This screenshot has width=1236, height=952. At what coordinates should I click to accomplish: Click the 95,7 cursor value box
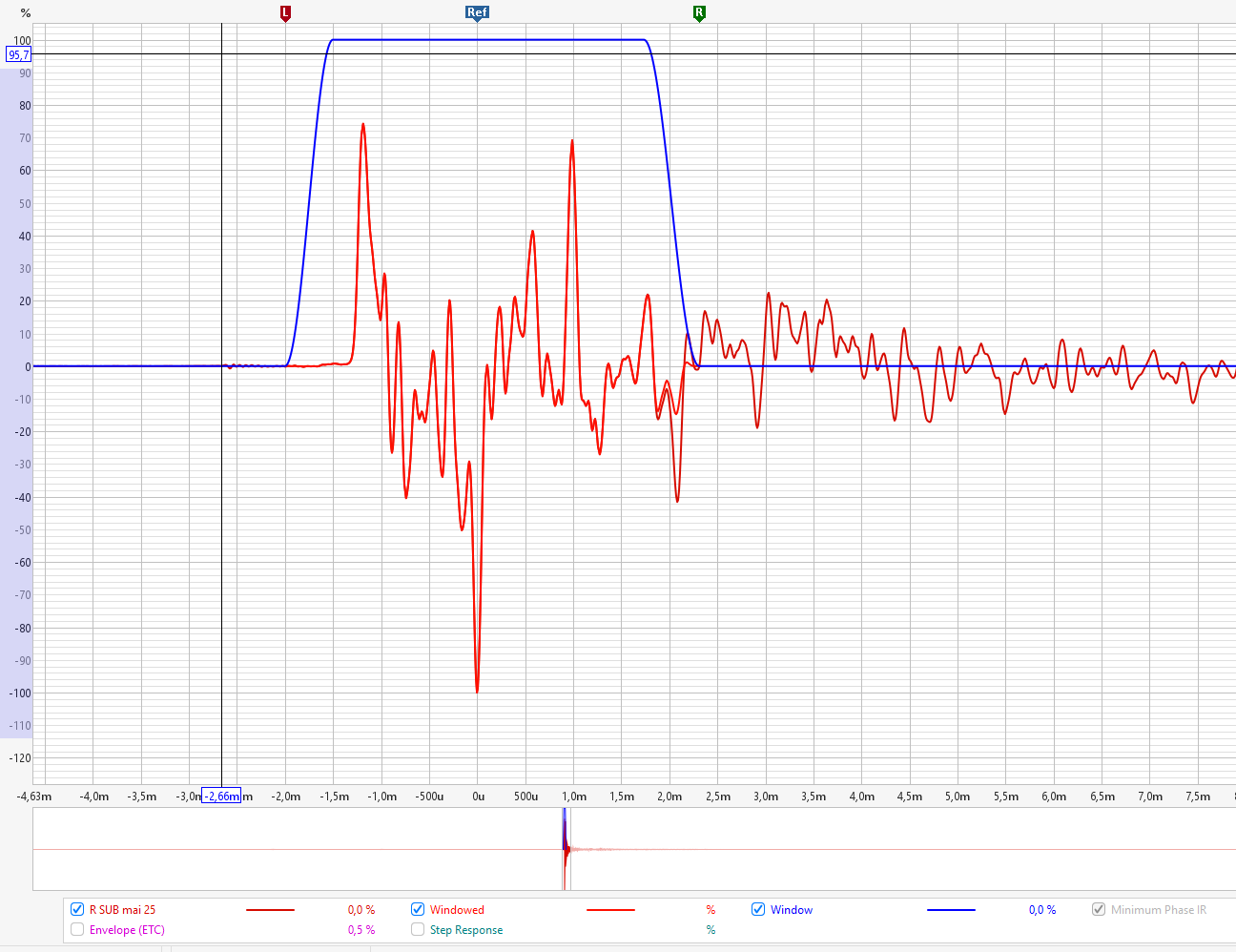18,54
